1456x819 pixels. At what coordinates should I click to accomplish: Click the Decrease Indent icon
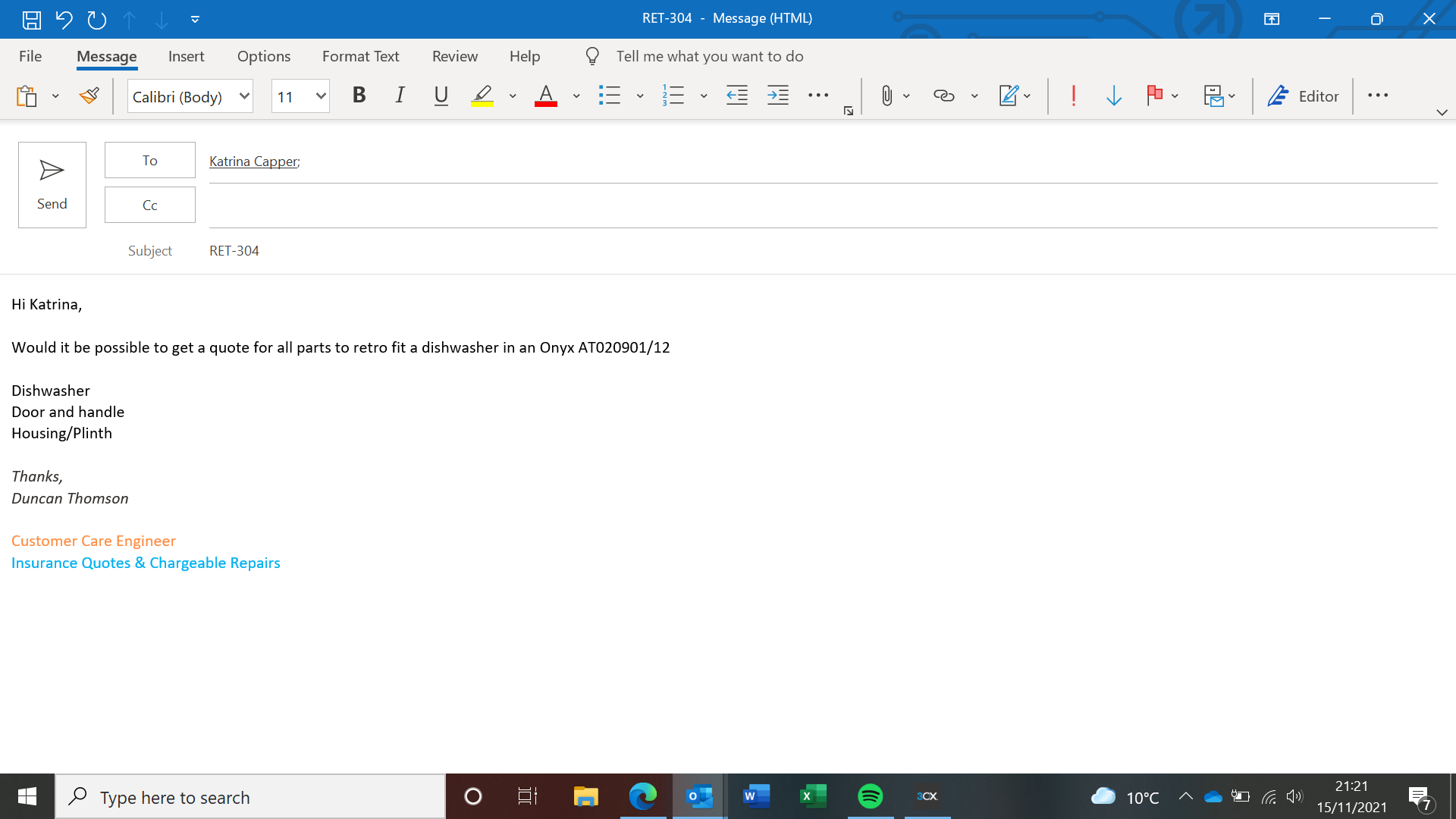pyautogui.click(x=736, y=96)
